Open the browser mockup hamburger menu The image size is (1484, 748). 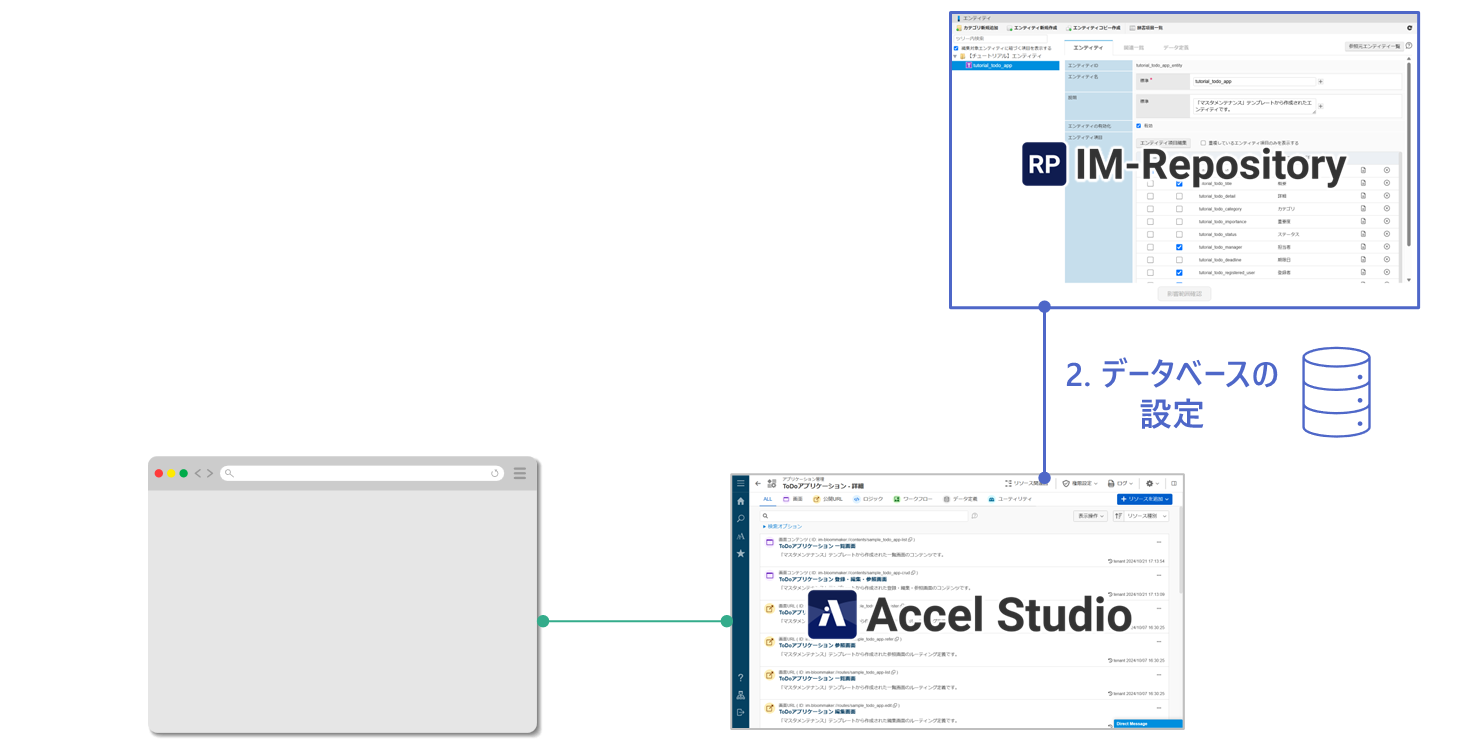tap(520, 473)
